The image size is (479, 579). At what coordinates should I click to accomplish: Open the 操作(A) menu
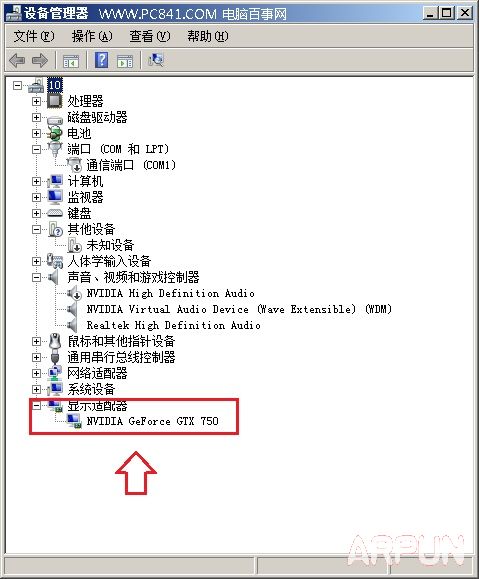92,36
